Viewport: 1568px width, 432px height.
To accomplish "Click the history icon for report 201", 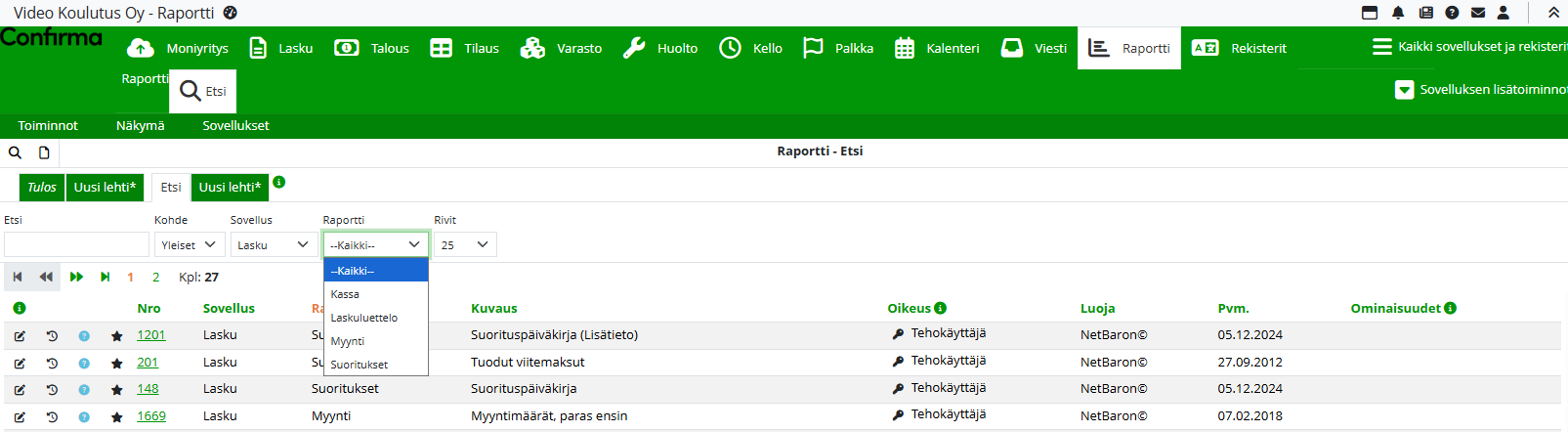I will [x=52, y=363].
